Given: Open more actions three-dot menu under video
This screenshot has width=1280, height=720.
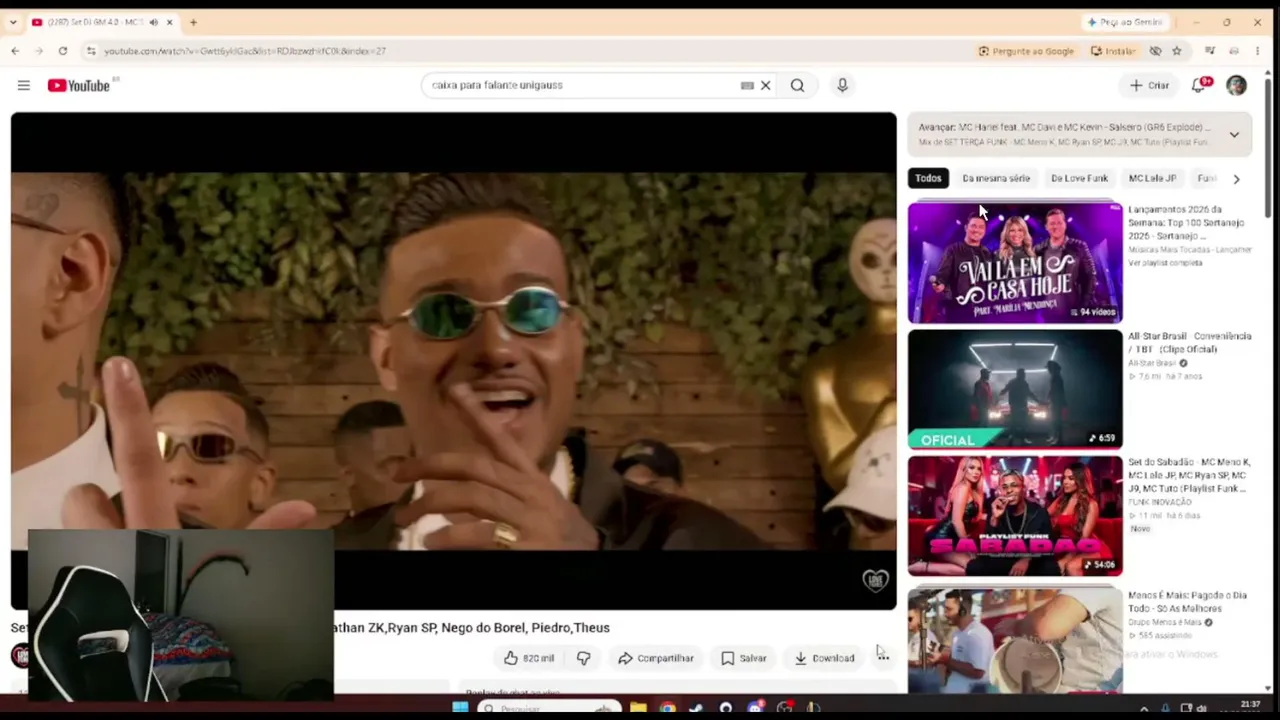Looking at the screenshot, I should pos(883,658).
